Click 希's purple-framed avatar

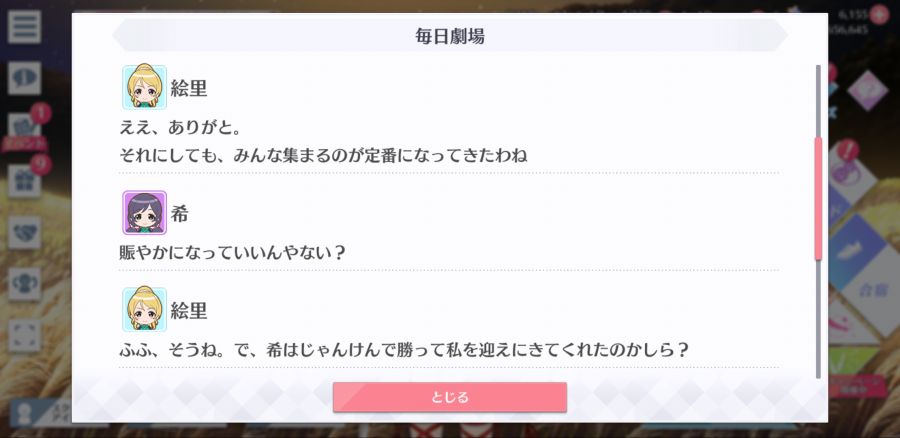[x=144, y=213]
